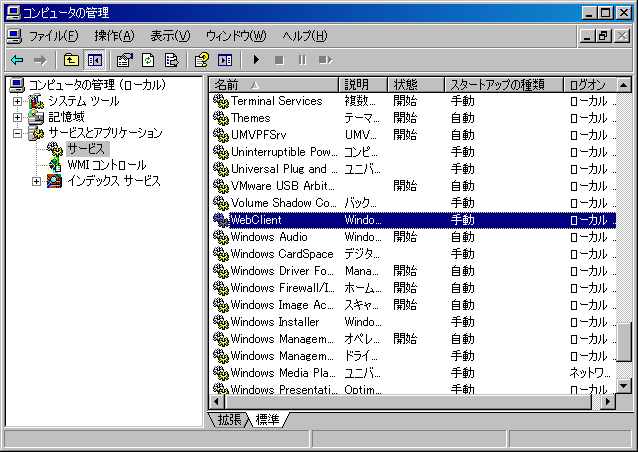The height and width of the screenshot is (452, 638).
Task: Expand the インデックス サービス tree node
Action: [x=37, y=181]
